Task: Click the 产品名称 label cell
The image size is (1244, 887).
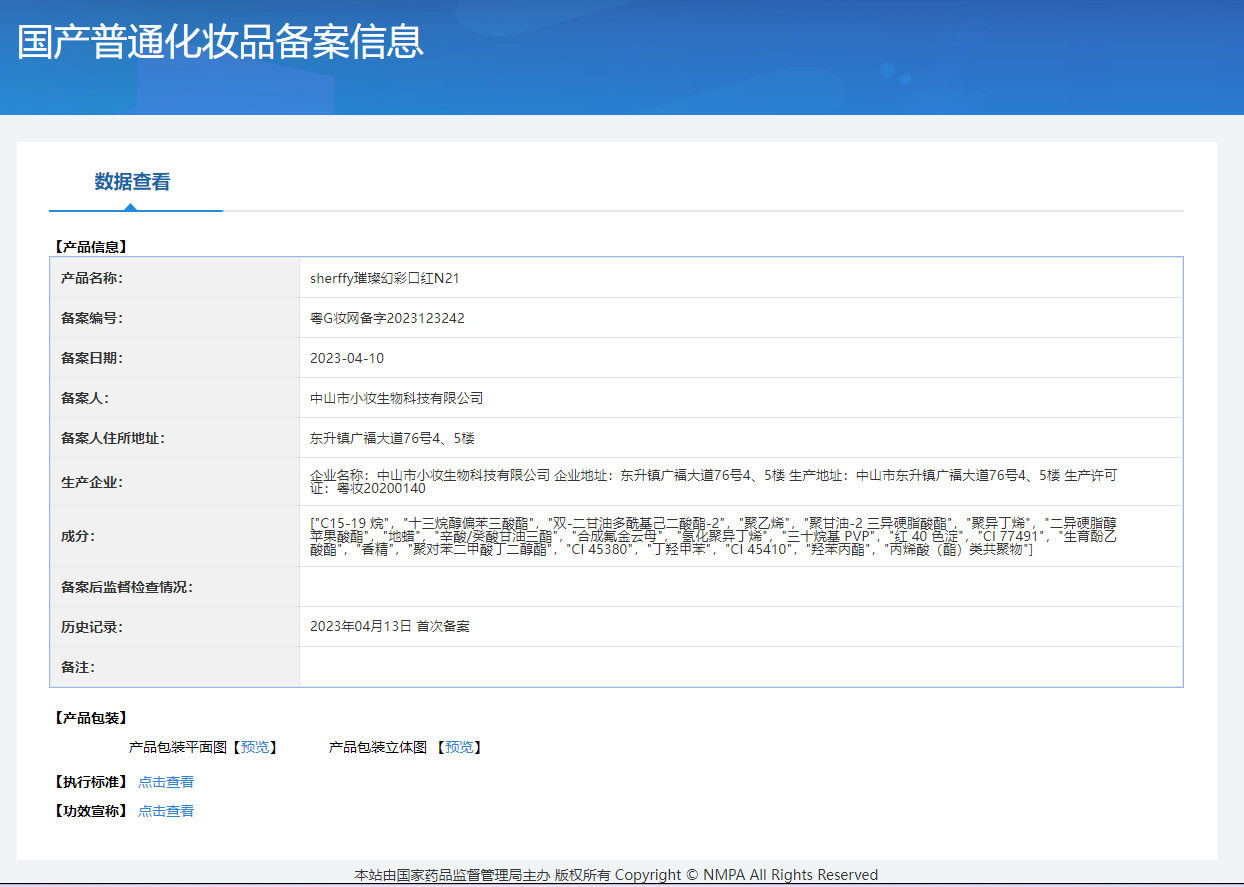Action: point(175,278)
